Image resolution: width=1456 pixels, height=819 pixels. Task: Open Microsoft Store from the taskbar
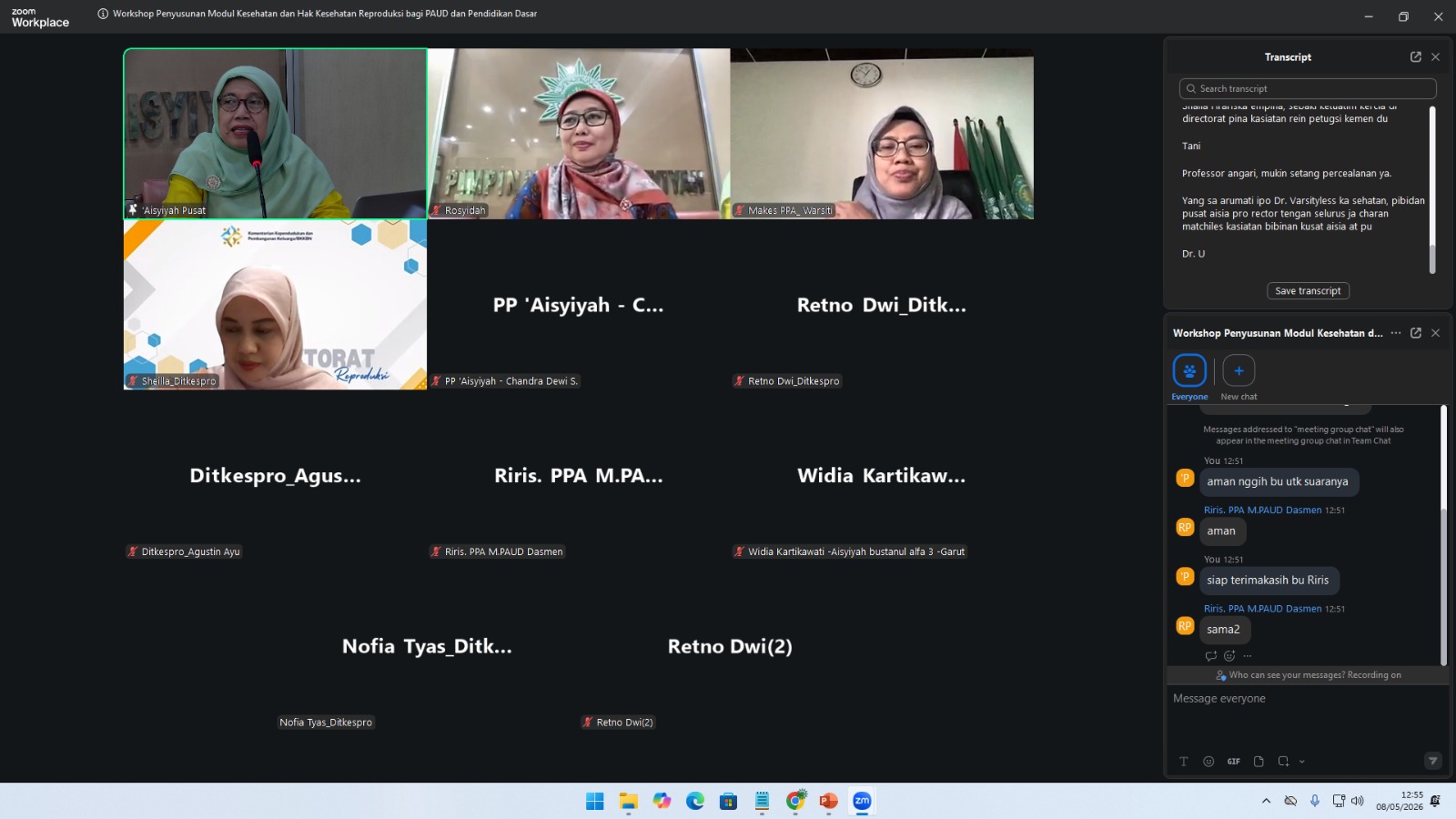point(728,801)
